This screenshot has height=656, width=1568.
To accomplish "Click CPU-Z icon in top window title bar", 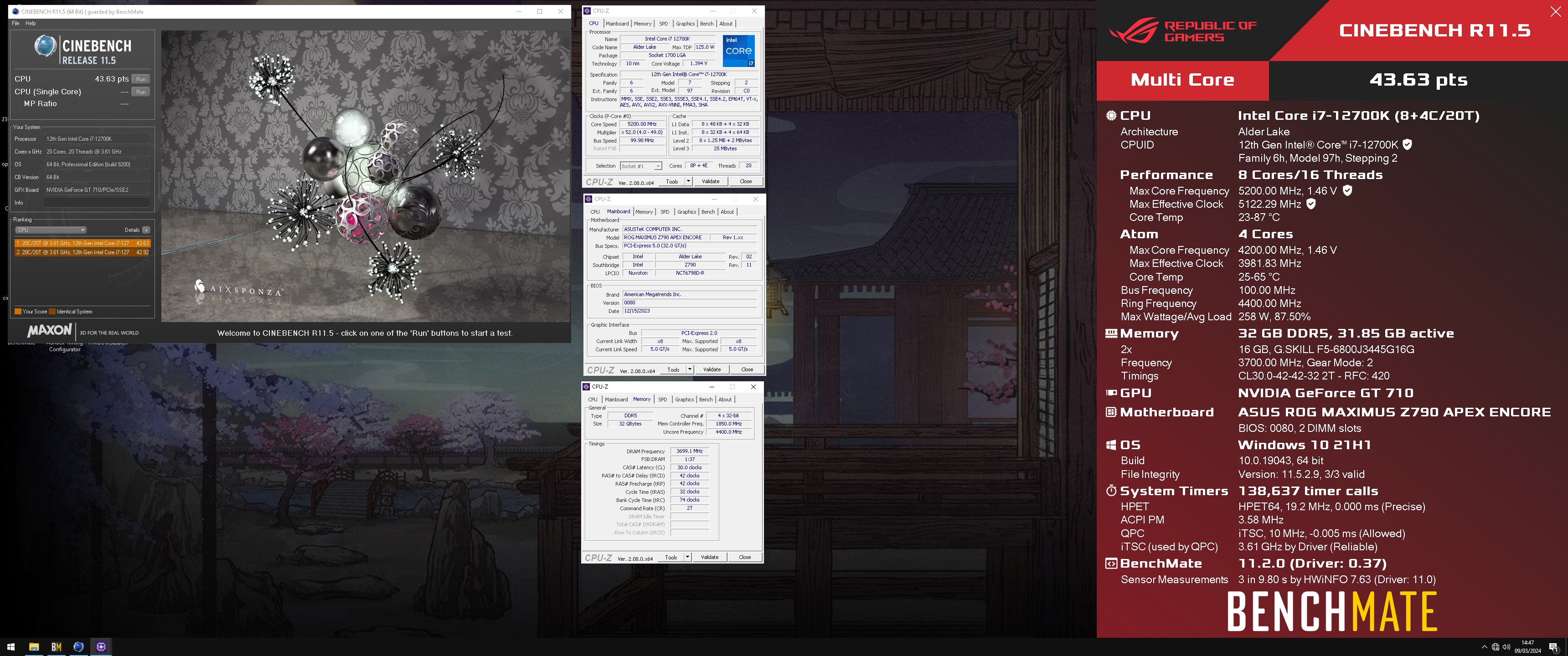I will 587,11.
